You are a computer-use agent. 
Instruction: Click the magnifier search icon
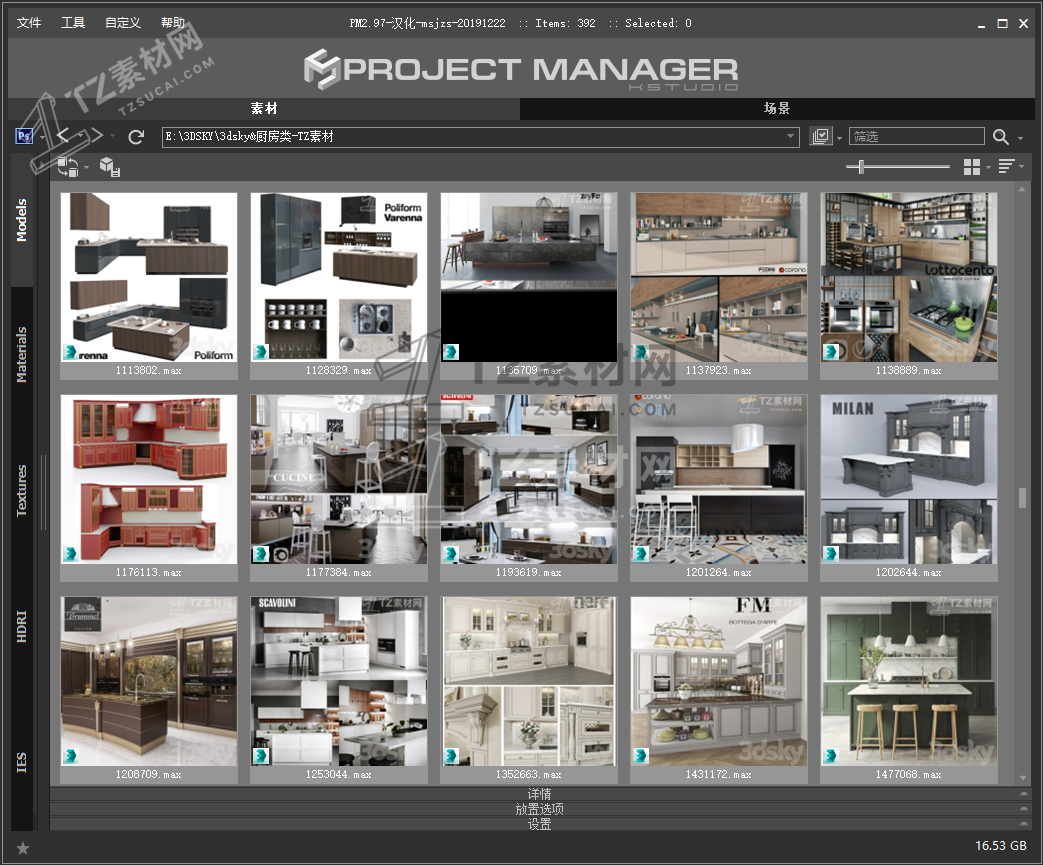[x=1000, y=137]
